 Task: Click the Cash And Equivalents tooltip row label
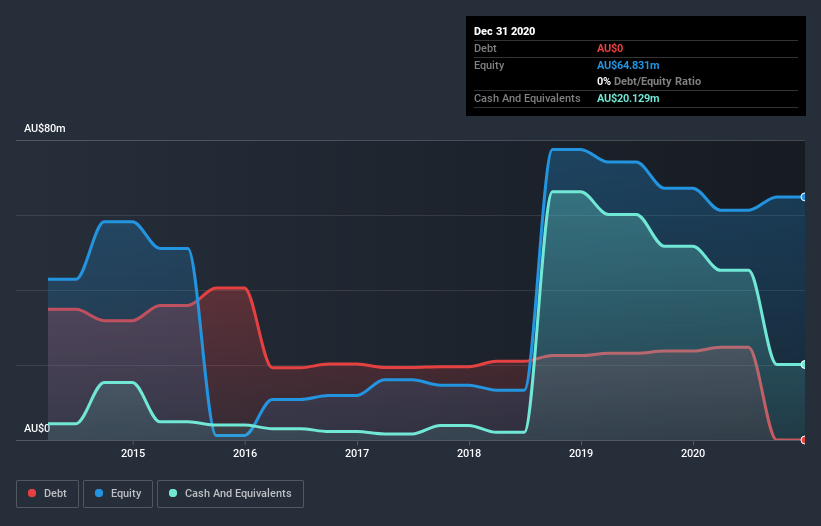point(527,98)
